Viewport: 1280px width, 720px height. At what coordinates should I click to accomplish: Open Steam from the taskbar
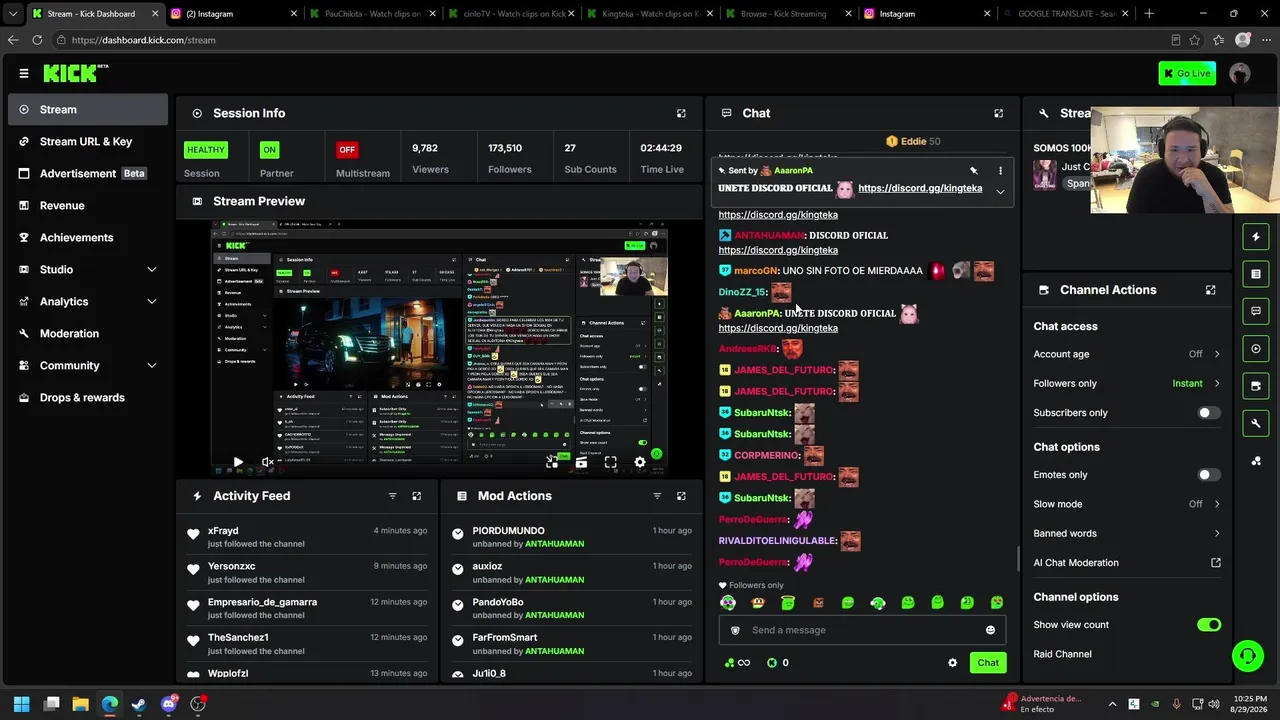[x=139, y=704]
